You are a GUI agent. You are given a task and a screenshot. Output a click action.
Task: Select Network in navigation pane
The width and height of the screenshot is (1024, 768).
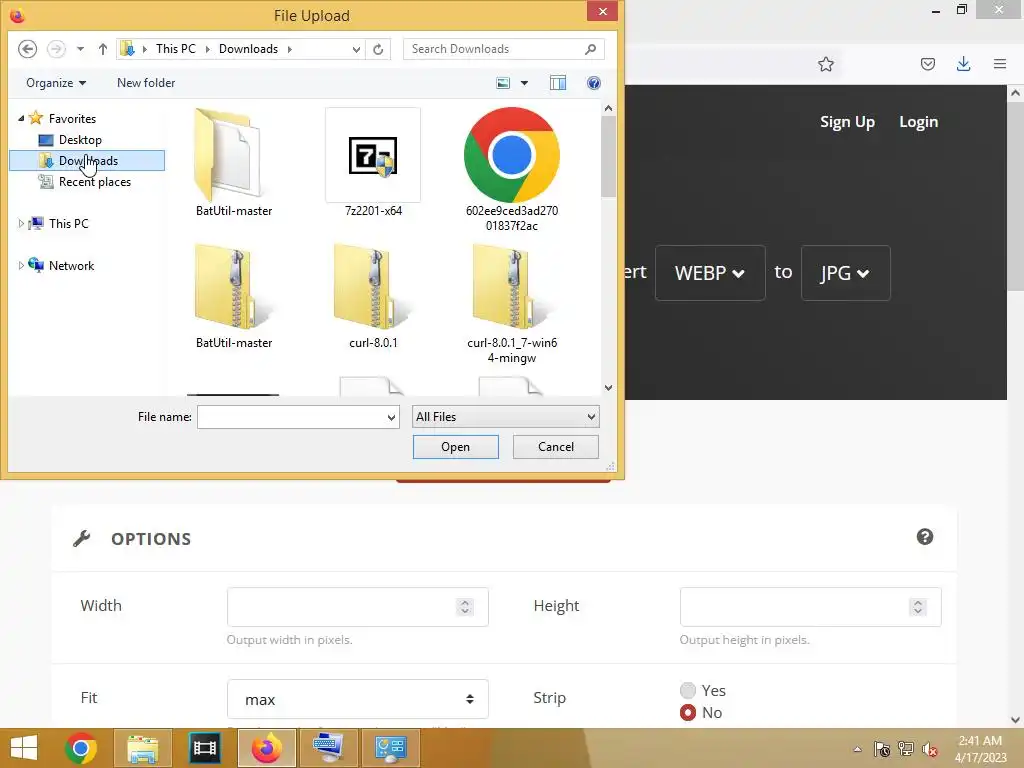tap(71, 265)
